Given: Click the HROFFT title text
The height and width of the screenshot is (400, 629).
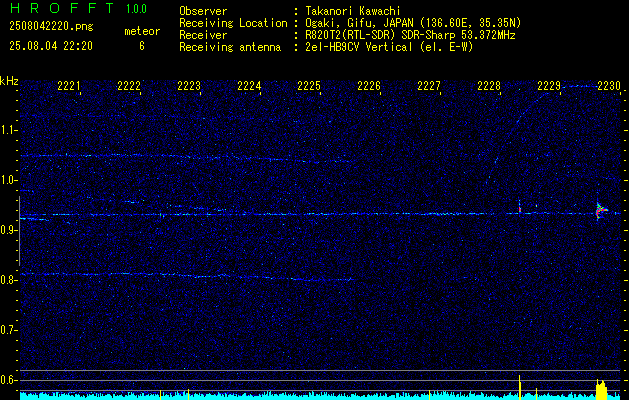Looking at the screenshot, I should point(62,8).
